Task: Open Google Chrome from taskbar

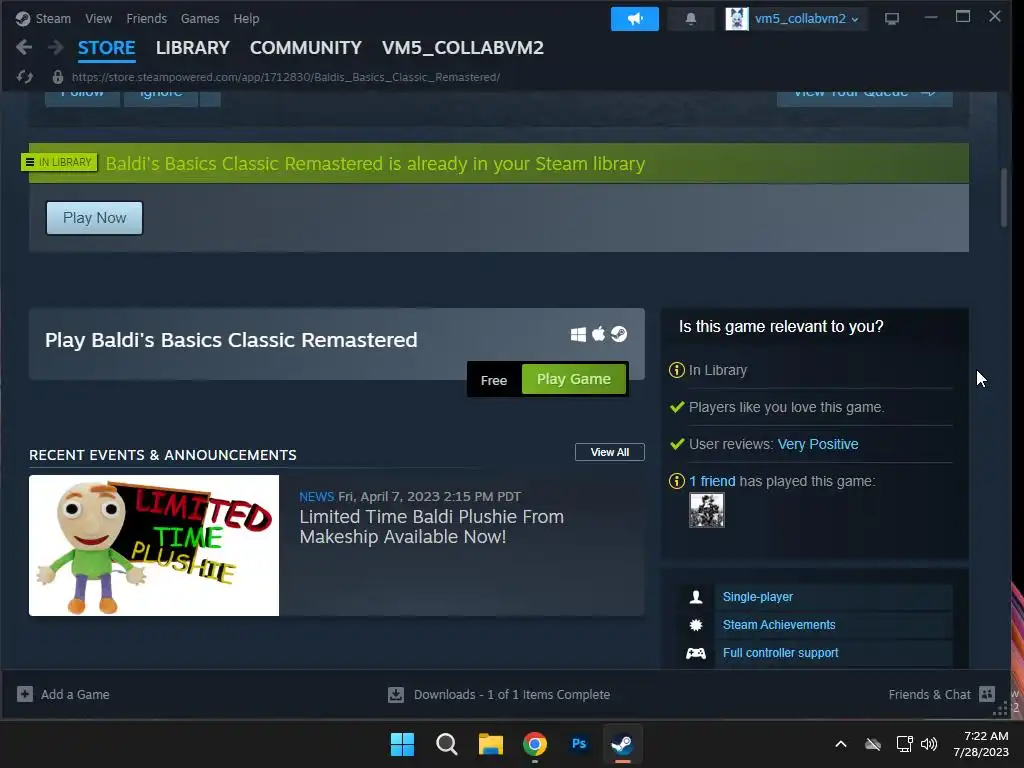Action: (535, 744)
